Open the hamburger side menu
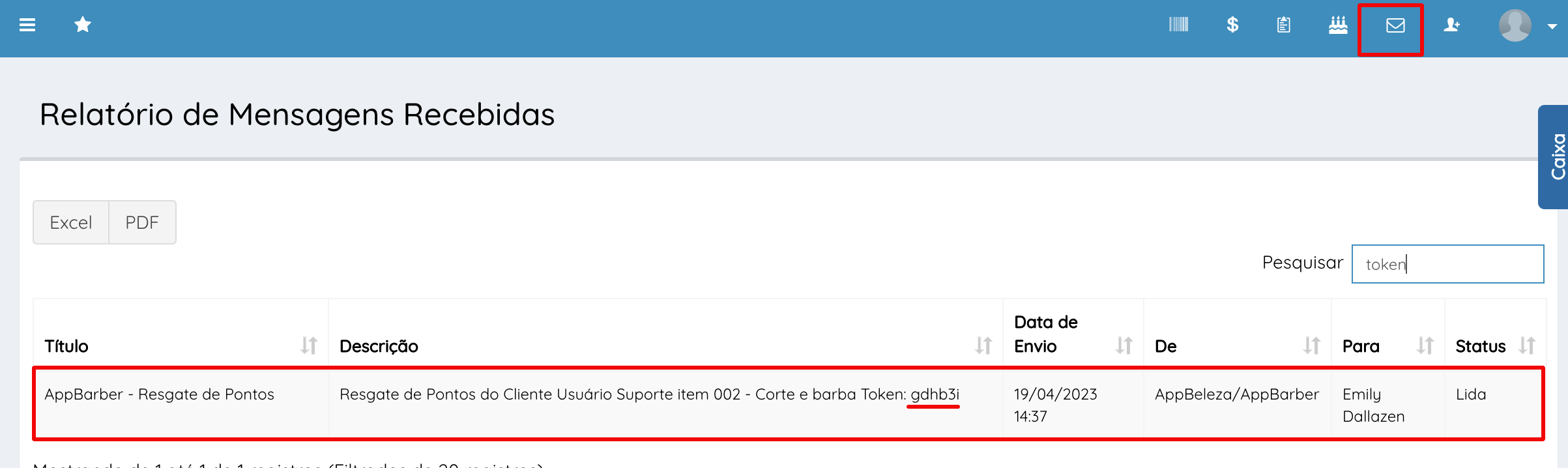Screen dimensions: 1568x468 [27, 25]
